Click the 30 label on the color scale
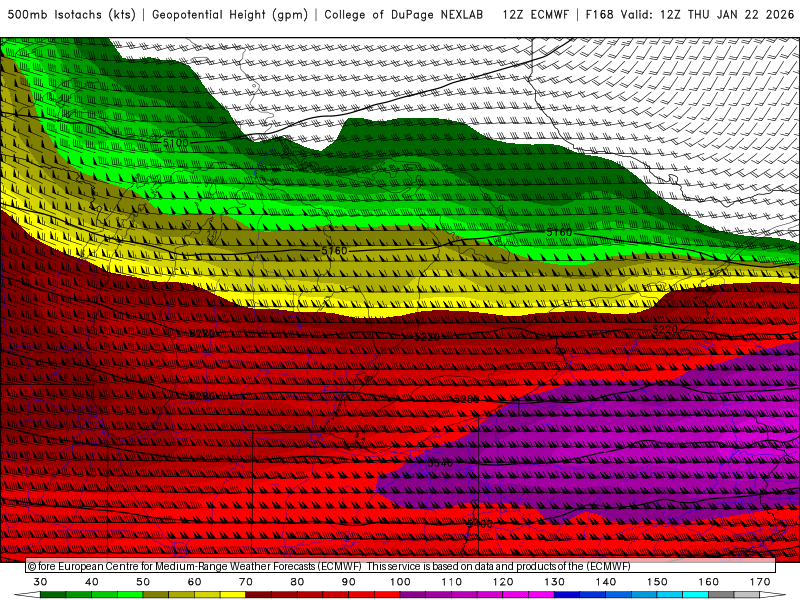800x600 pixels. pos(40,582)
